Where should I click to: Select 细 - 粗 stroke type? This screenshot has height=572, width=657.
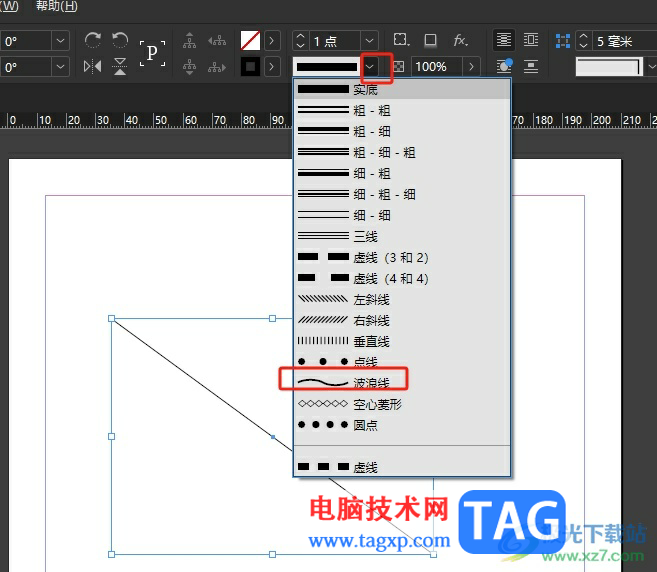[x=402, y=173]
